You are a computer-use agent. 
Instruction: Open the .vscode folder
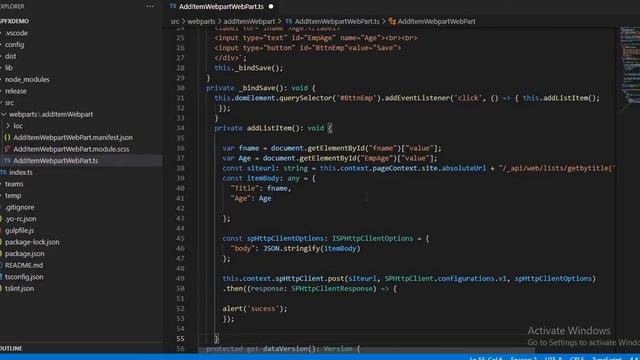click(16, 33)
